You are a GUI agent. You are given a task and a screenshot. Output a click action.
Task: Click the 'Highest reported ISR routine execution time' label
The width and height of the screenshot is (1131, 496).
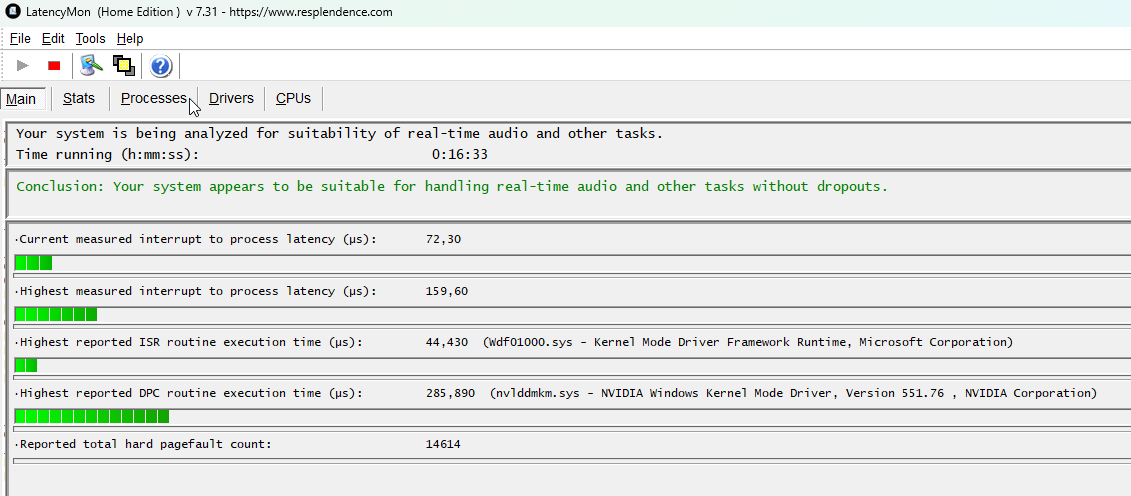click(x=190, y=342)
